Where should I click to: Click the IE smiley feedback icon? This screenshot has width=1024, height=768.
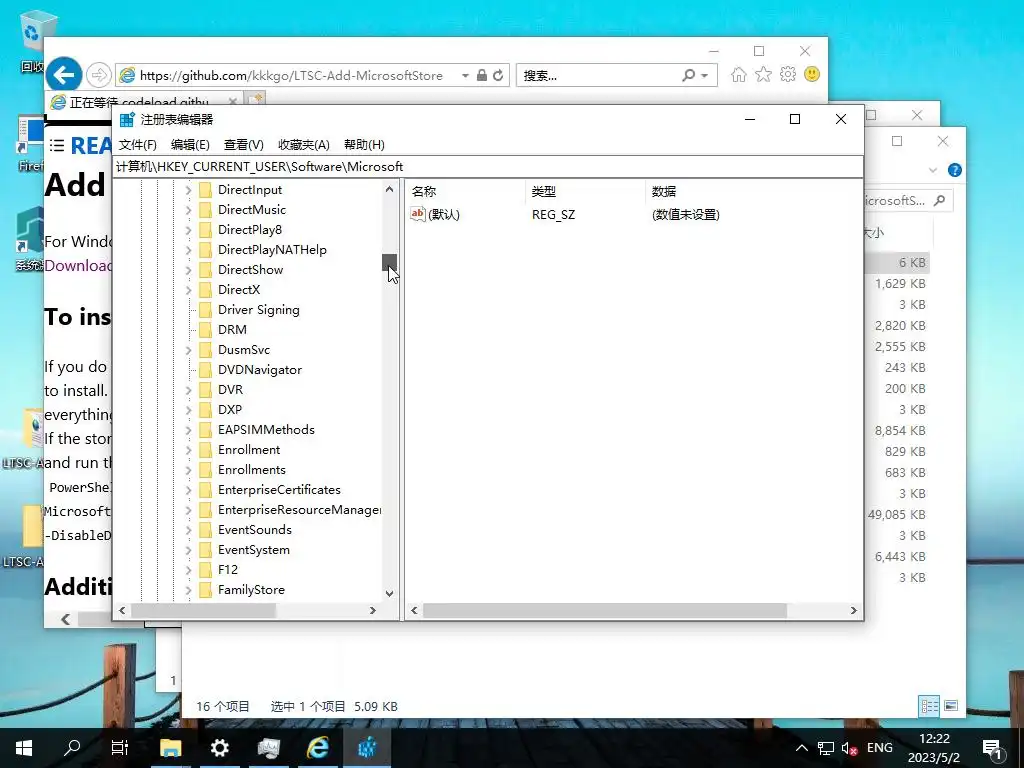pyautogui.click(x=812, y=74)
